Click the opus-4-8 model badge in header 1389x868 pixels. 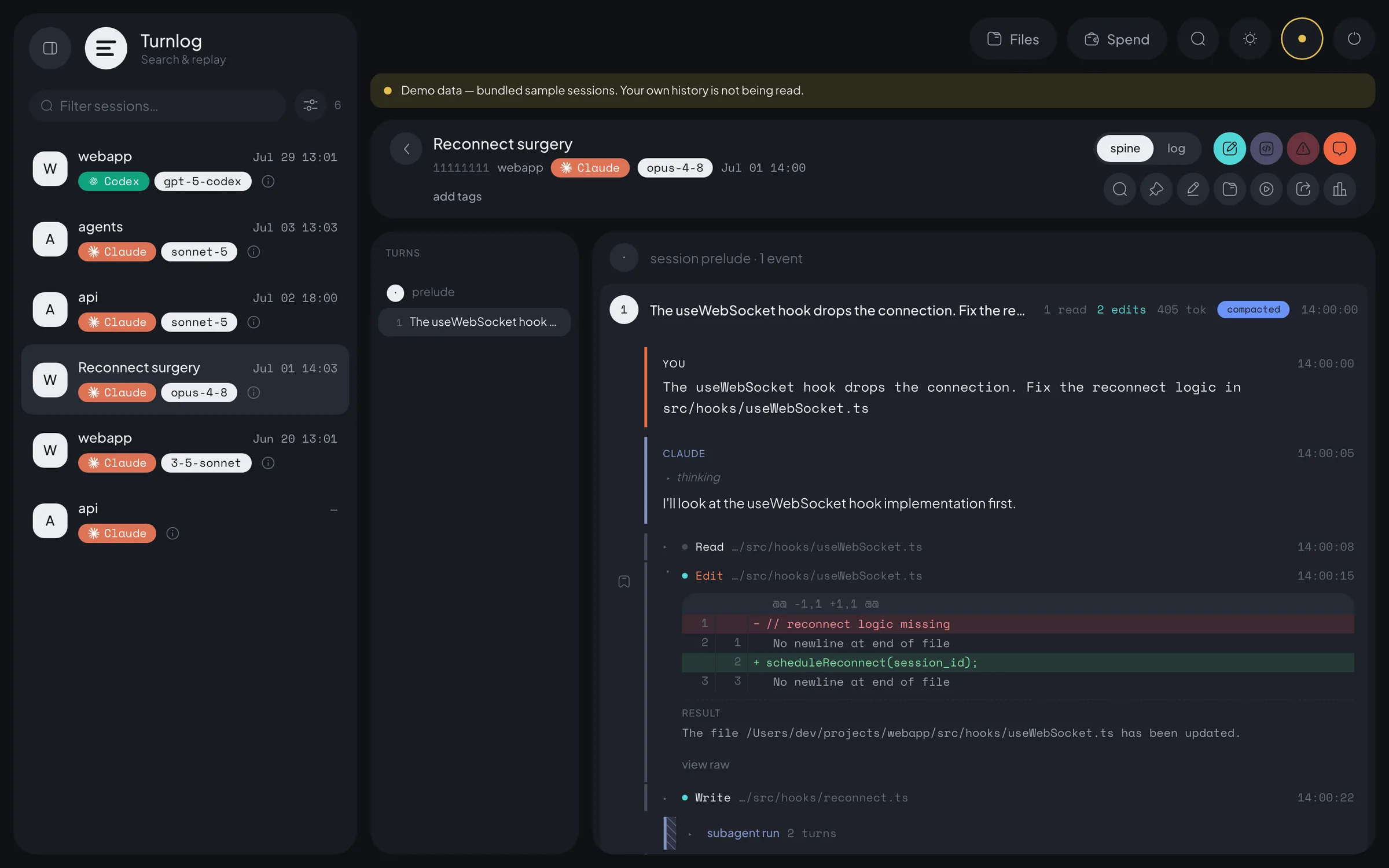click(675, 168)
